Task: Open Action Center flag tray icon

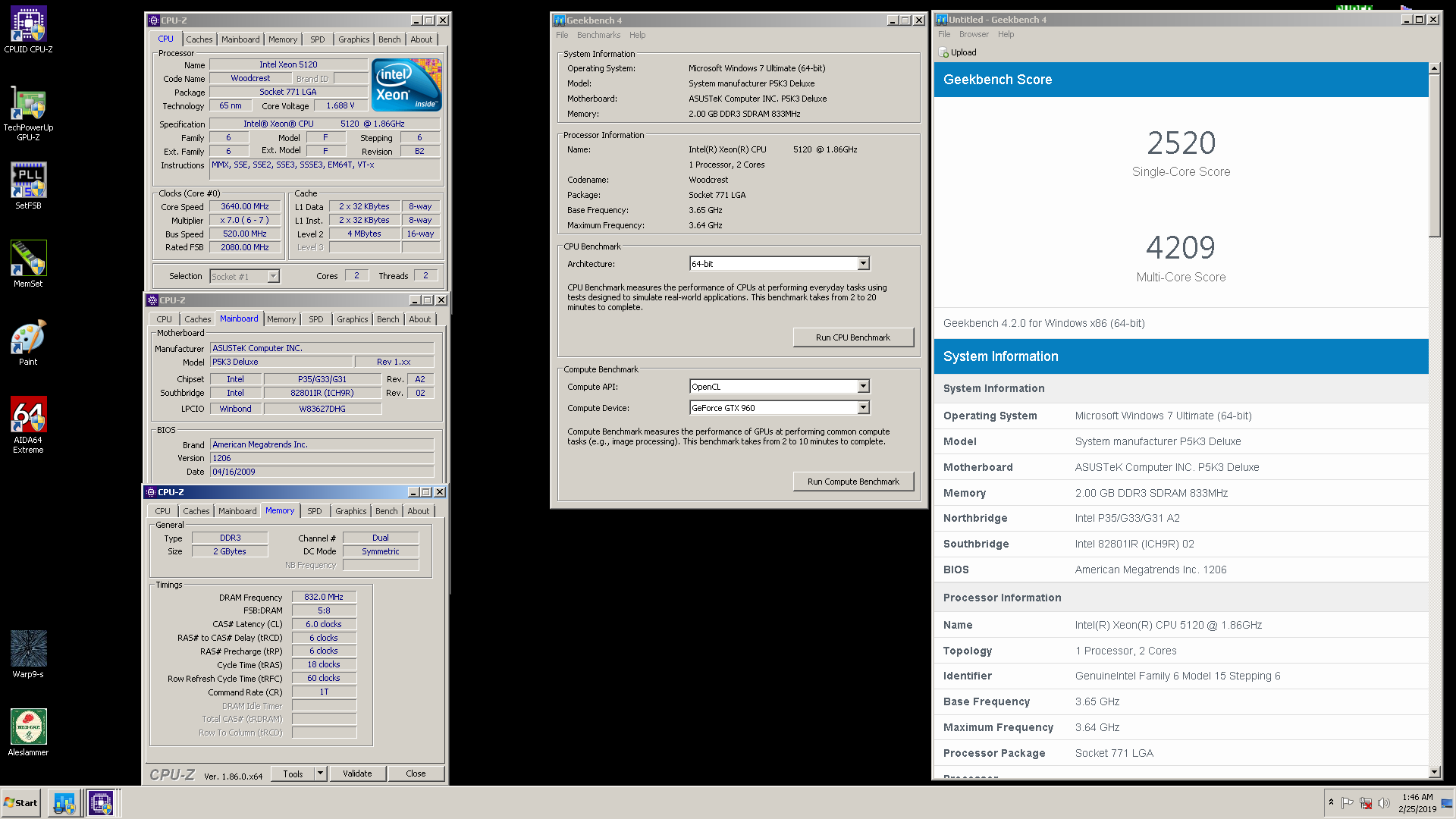Action: (x=1348, y=803)
